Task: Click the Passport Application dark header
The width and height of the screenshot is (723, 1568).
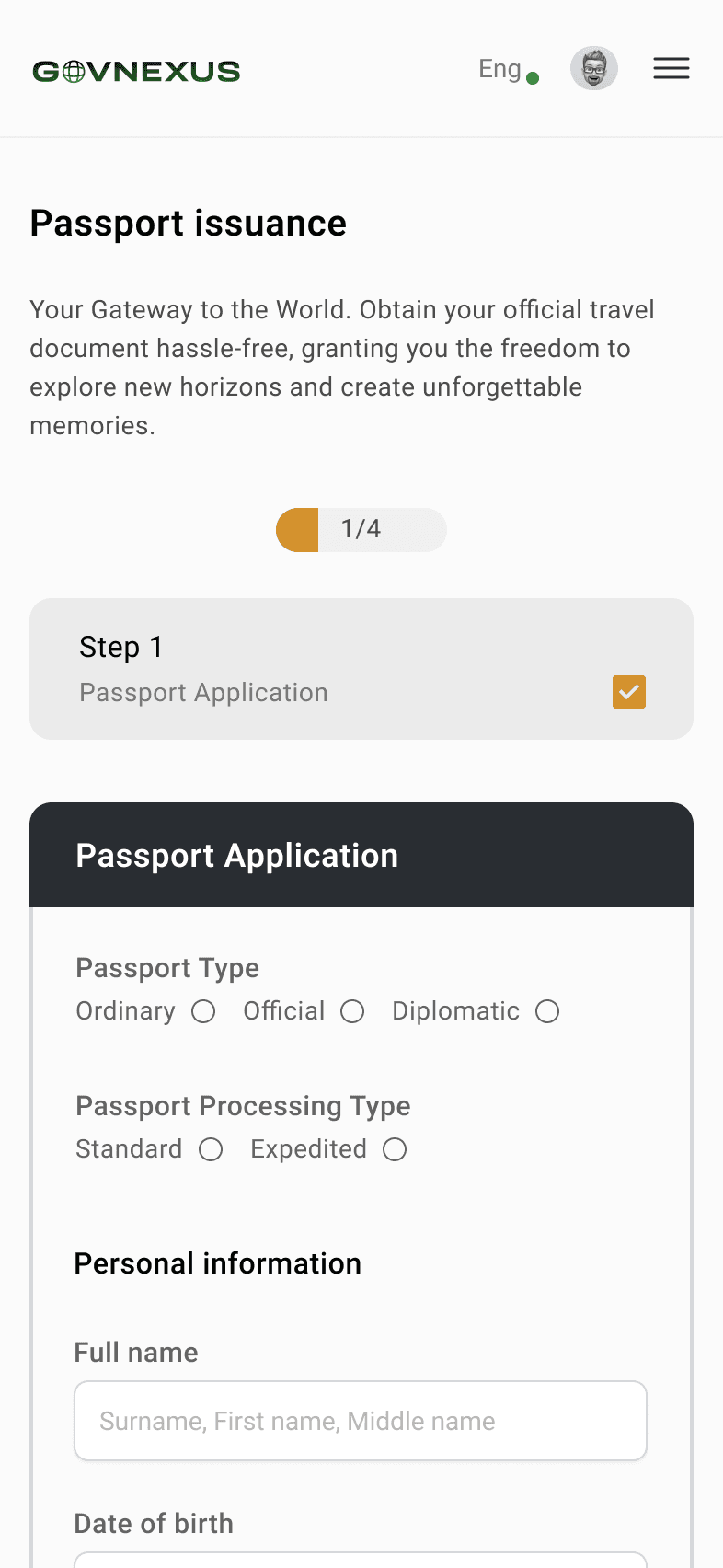Action: (x=361, y=855)
